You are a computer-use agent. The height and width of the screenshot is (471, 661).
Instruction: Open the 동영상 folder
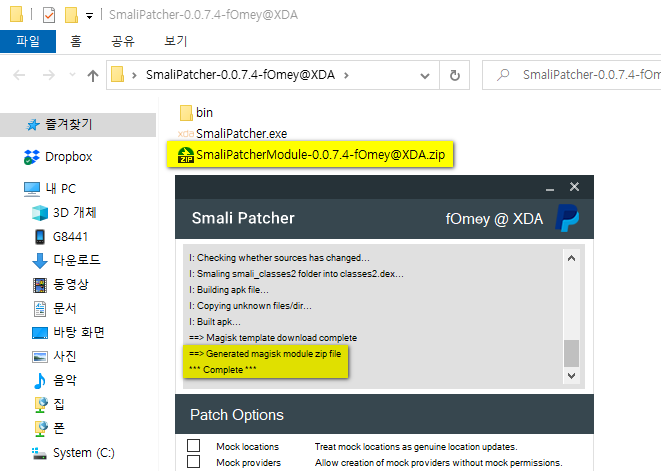61,285
